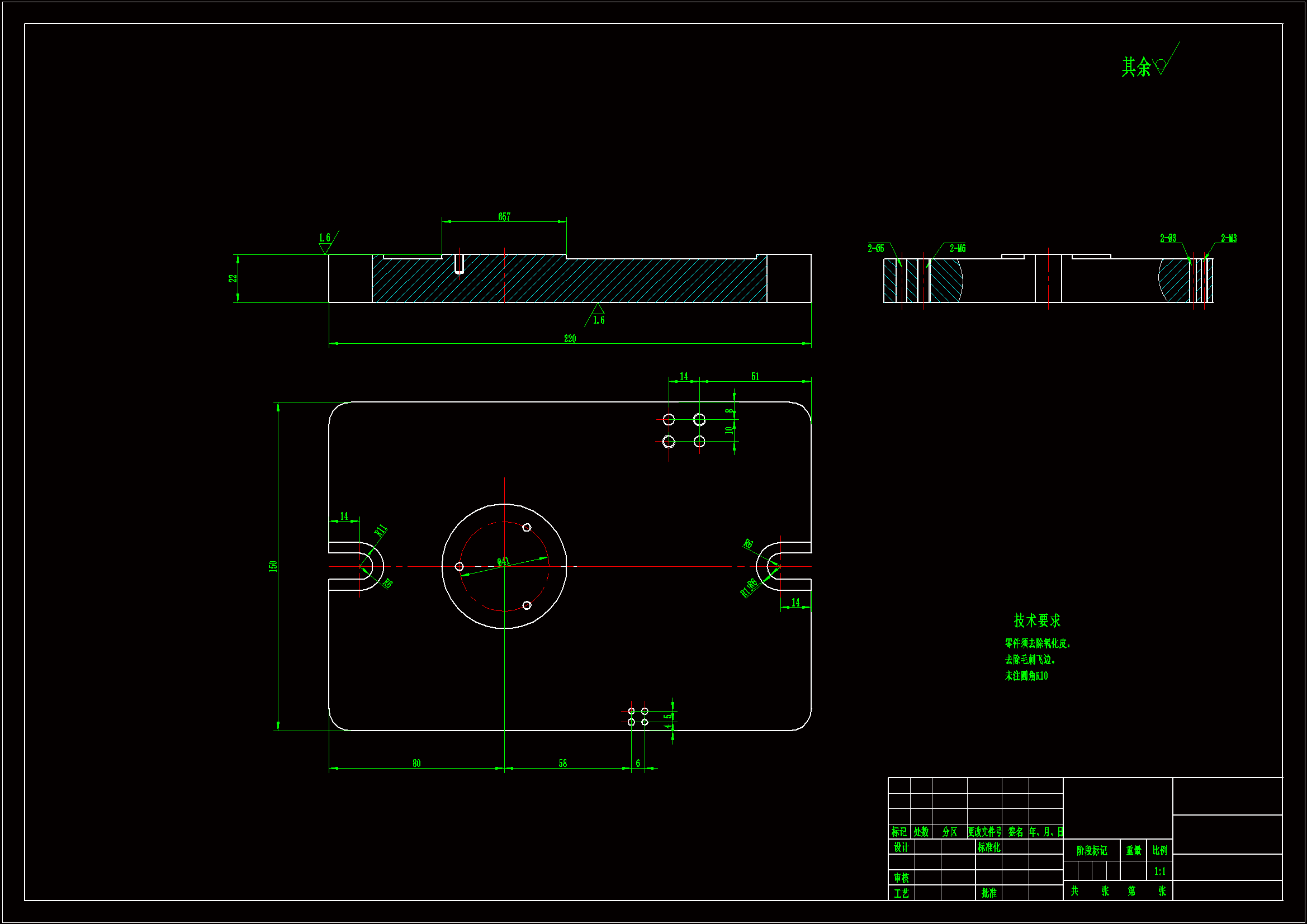
Task: Click the Ø57 dimension text
Action: tap(504, 217)
